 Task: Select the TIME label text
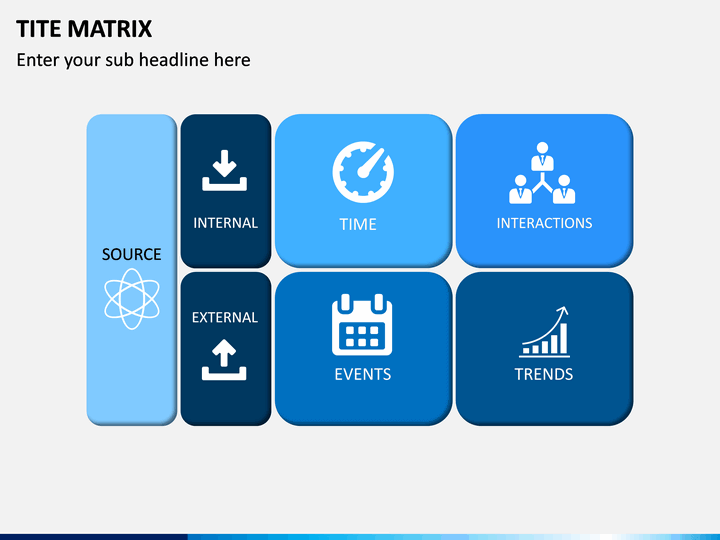pos(358,225)
